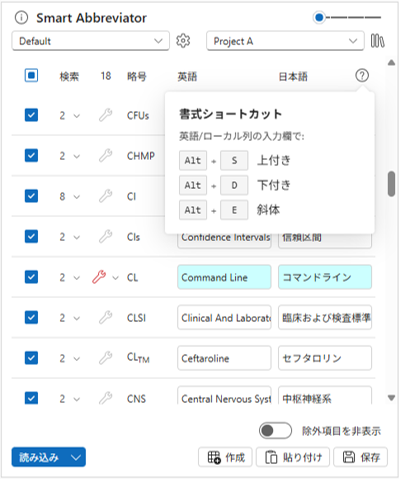Enable the 除外項目を非表示 toggle switch
The height and width of the screenshot is (479, 399).
tap(275, 431)
